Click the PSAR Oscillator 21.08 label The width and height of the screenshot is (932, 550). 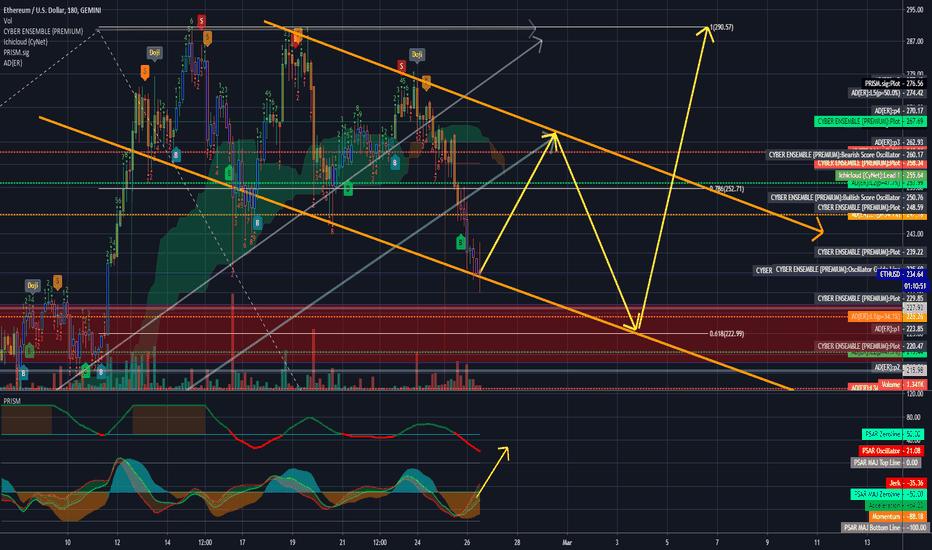click(892, 451)
